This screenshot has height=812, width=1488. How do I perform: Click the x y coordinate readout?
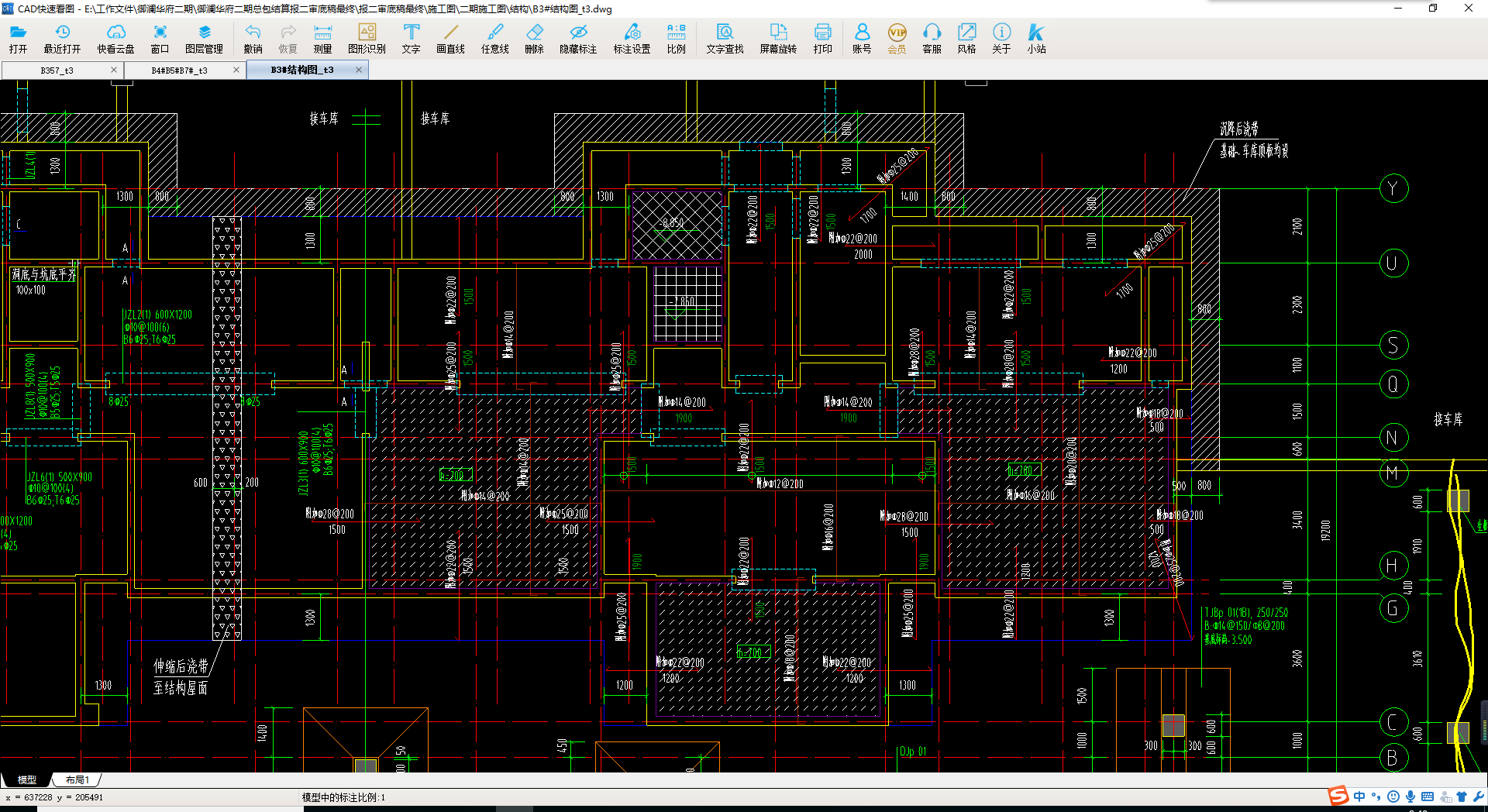(54, 797)
